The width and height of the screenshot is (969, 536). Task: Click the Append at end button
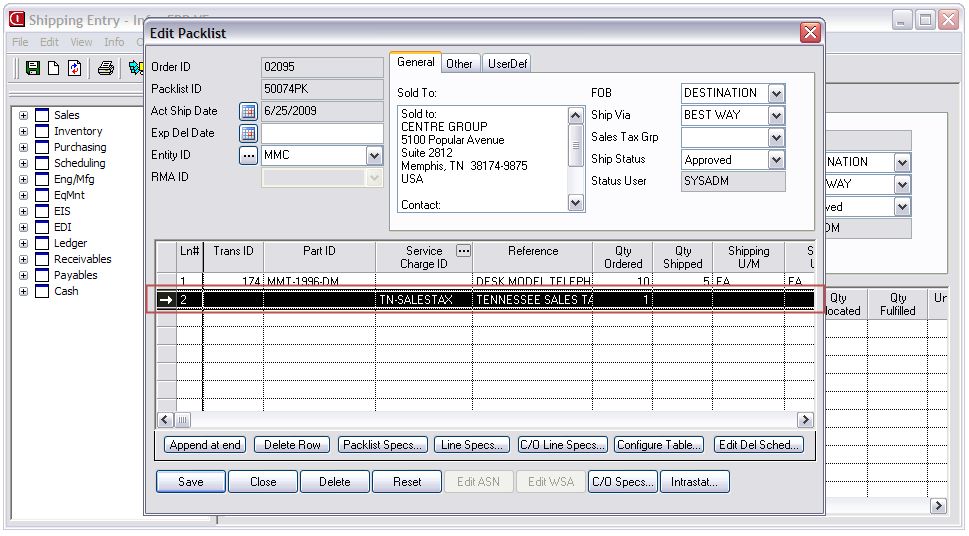205,445
